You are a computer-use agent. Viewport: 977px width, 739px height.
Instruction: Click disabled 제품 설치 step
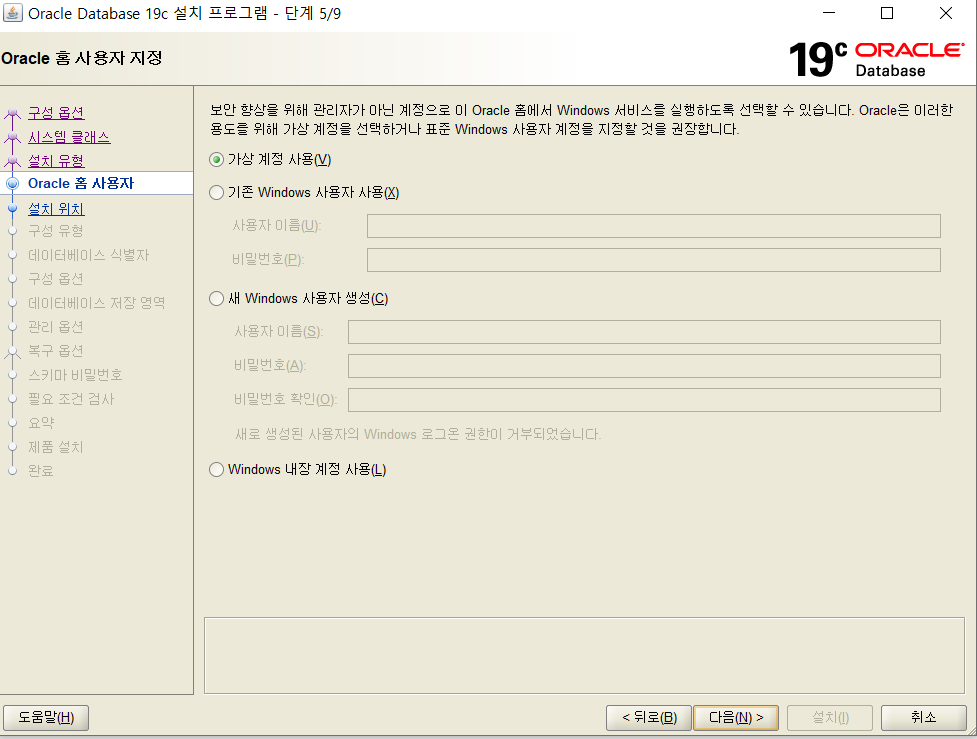(55, 447)
